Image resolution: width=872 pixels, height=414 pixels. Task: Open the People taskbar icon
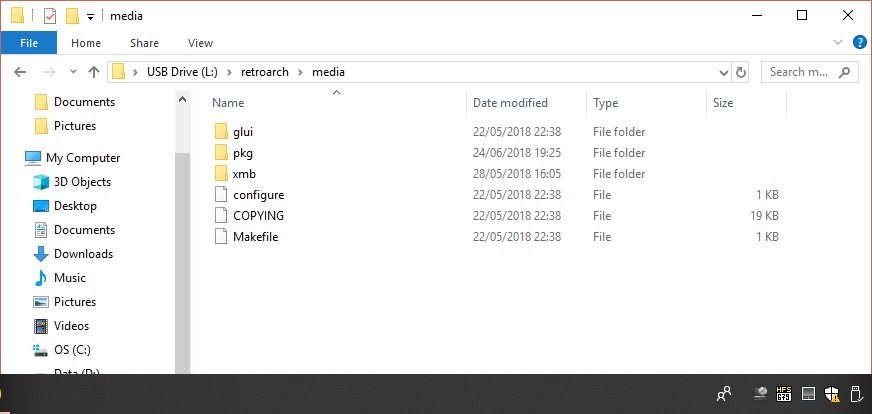724,394
